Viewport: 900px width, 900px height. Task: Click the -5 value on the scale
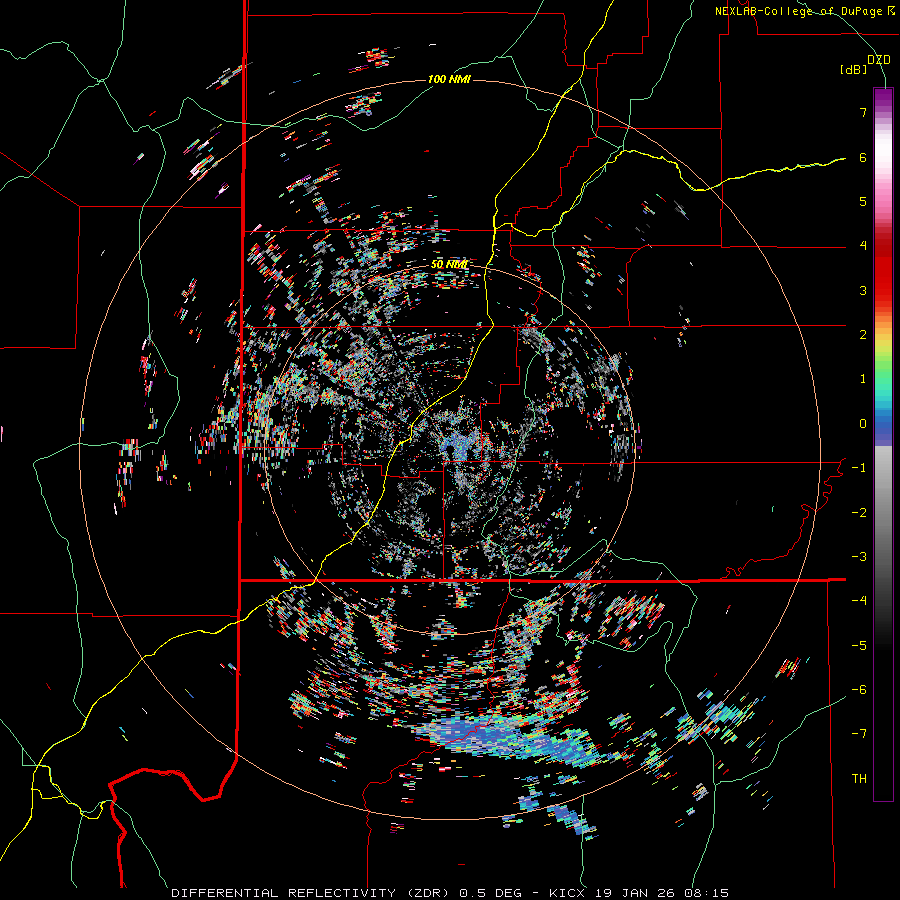(859, 646)
